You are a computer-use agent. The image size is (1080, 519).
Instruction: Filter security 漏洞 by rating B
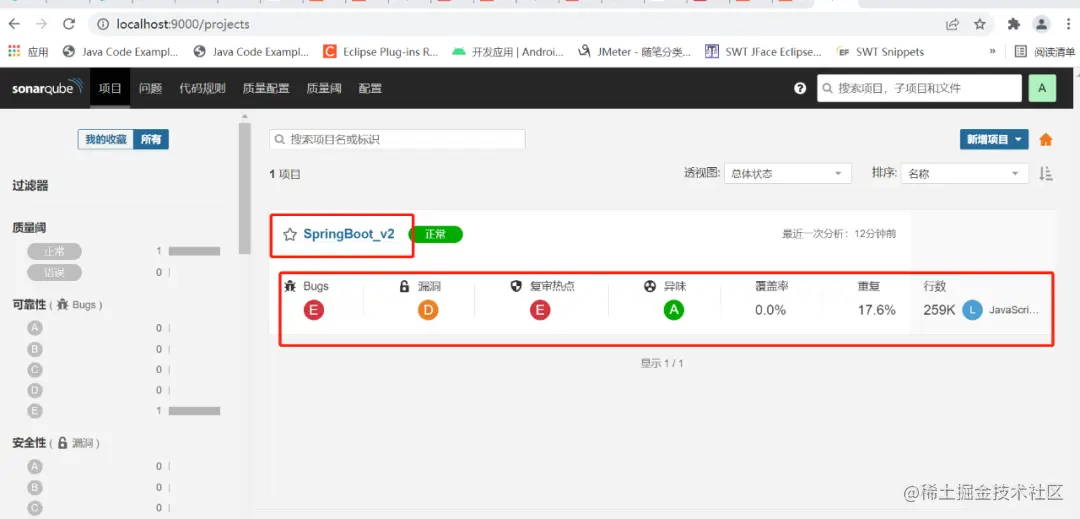click(x=35, y=487)
